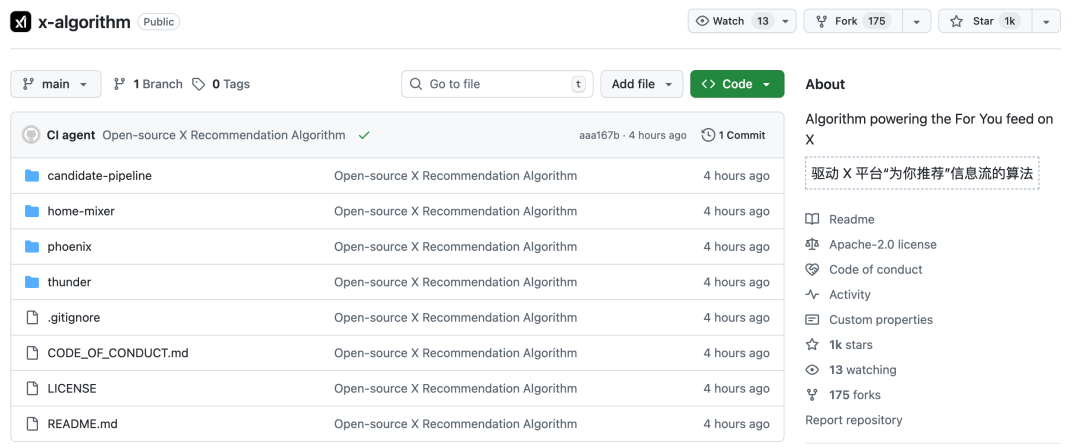Click the .gitignore file icon
1080x448 pixels.
pyautogui.click(x=31, y=318)
